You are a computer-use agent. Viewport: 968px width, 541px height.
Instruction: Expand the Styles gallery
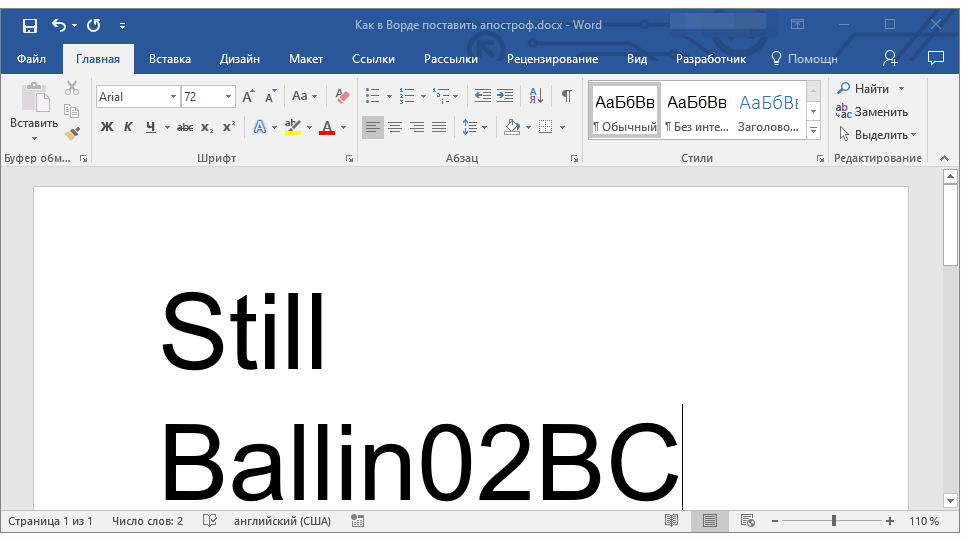click(x=813, y=131)
